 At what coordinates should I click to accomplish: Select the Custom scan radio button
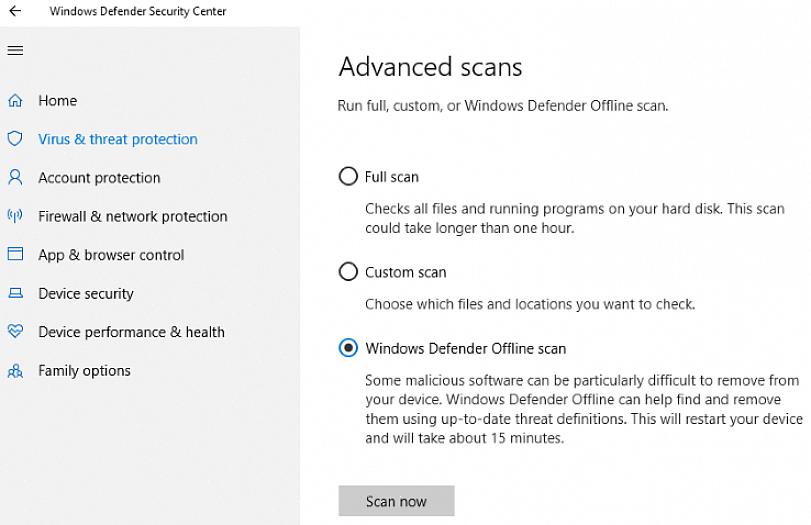point(348,272)
